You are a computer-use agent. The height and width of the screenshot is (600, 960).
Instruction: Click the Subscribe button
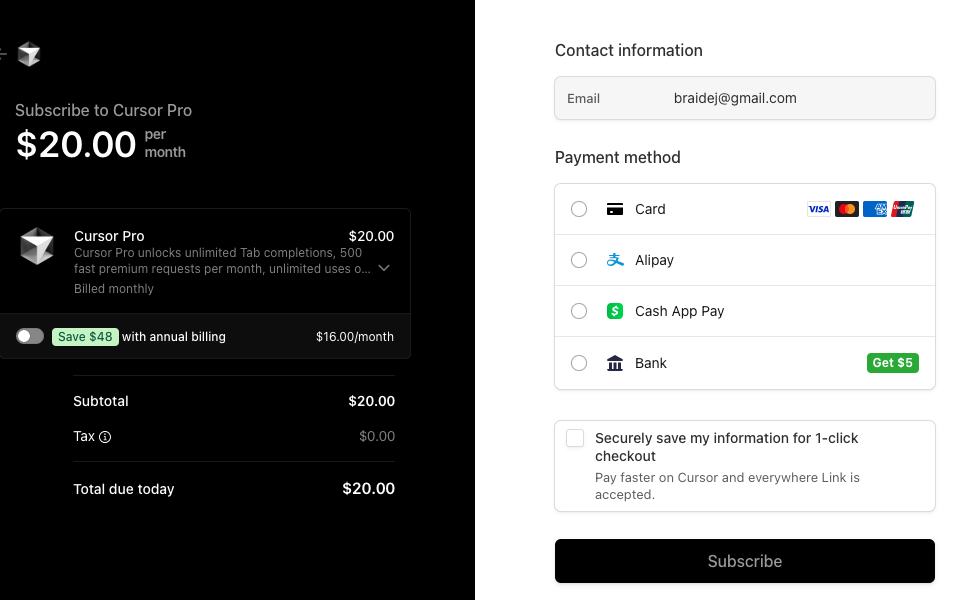[x=744, y=561]
